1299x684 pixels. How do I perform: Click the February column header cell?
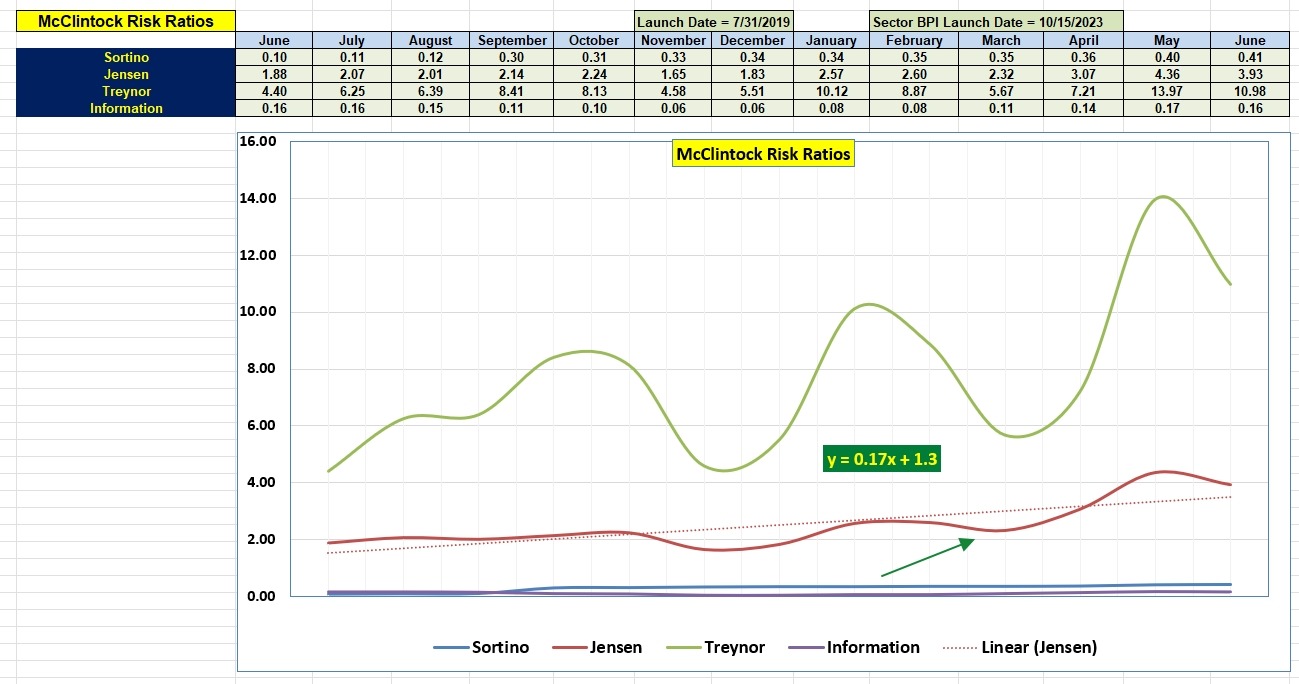point(914,41)
